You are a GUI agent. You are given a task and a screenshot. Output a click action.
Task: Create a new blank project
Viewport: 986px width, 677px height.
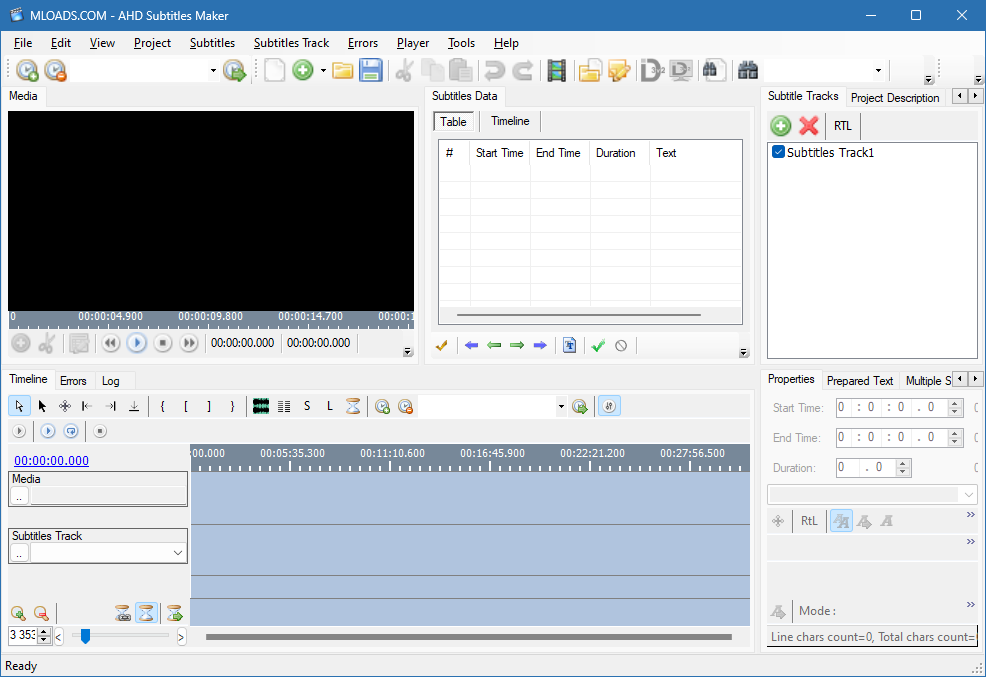tap(274, 70)
